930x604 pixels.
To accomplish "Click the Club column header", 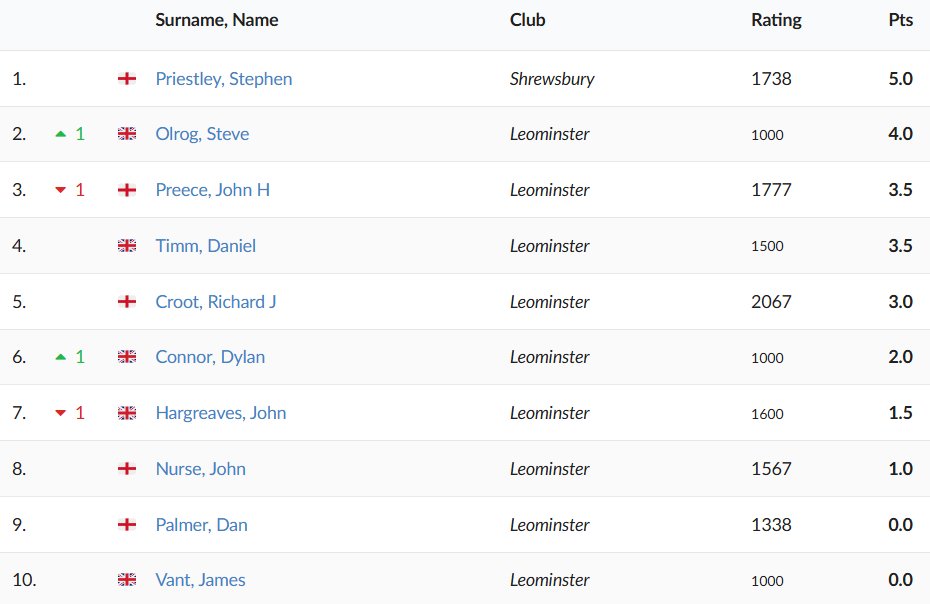I will [527, 20].
